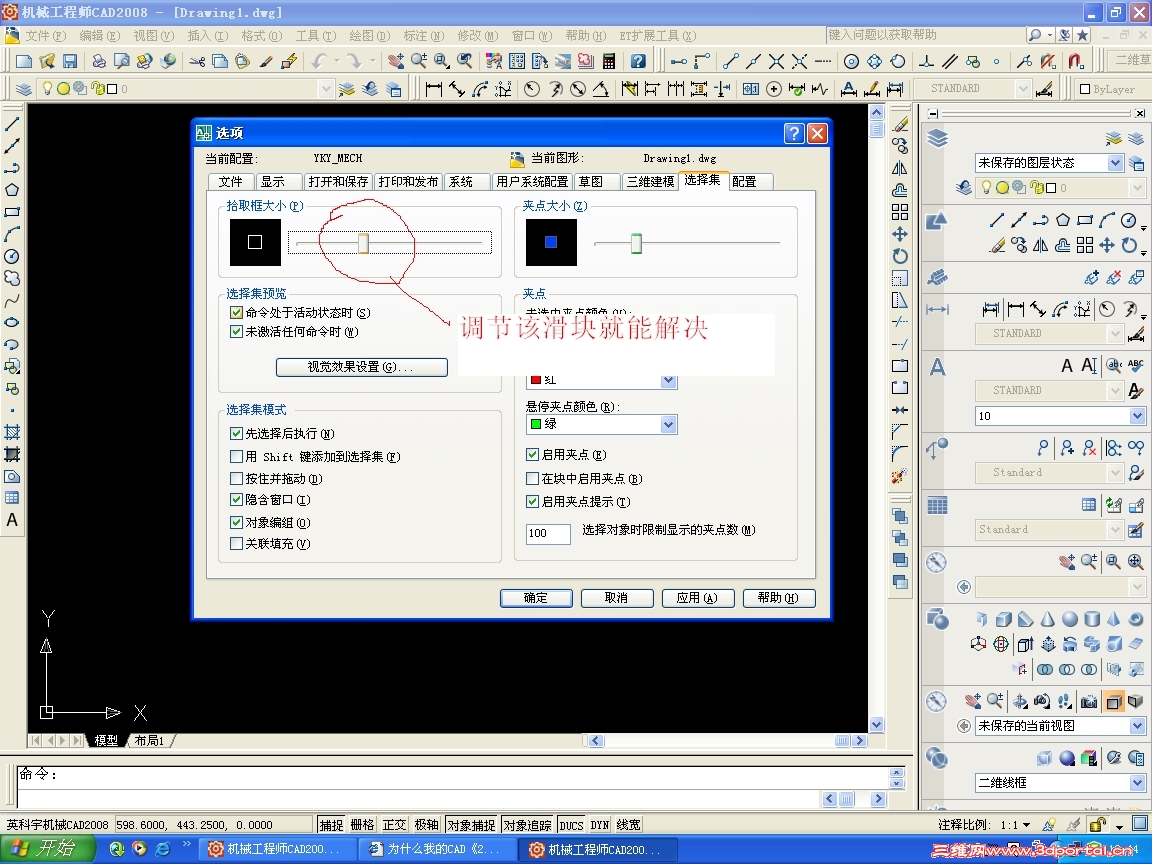Open Visual Effect Settings (视觉效果设置) button

(x=361, y=367)
